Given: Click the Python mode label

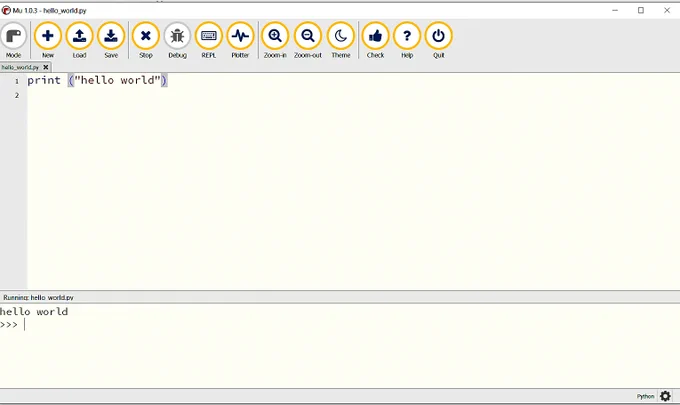Looking at the screenshot, I should (x=645, y=396).
